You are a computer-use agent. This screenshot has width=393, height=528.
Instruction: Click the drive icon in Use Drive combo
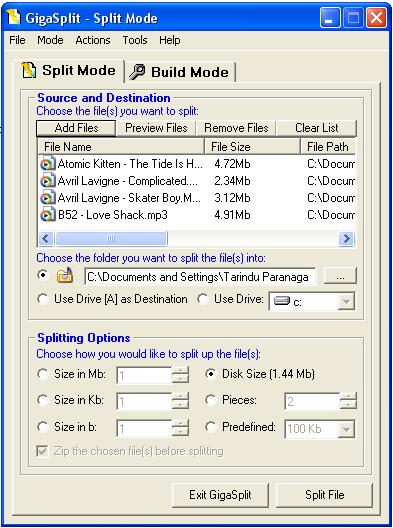tap(282, 301)
